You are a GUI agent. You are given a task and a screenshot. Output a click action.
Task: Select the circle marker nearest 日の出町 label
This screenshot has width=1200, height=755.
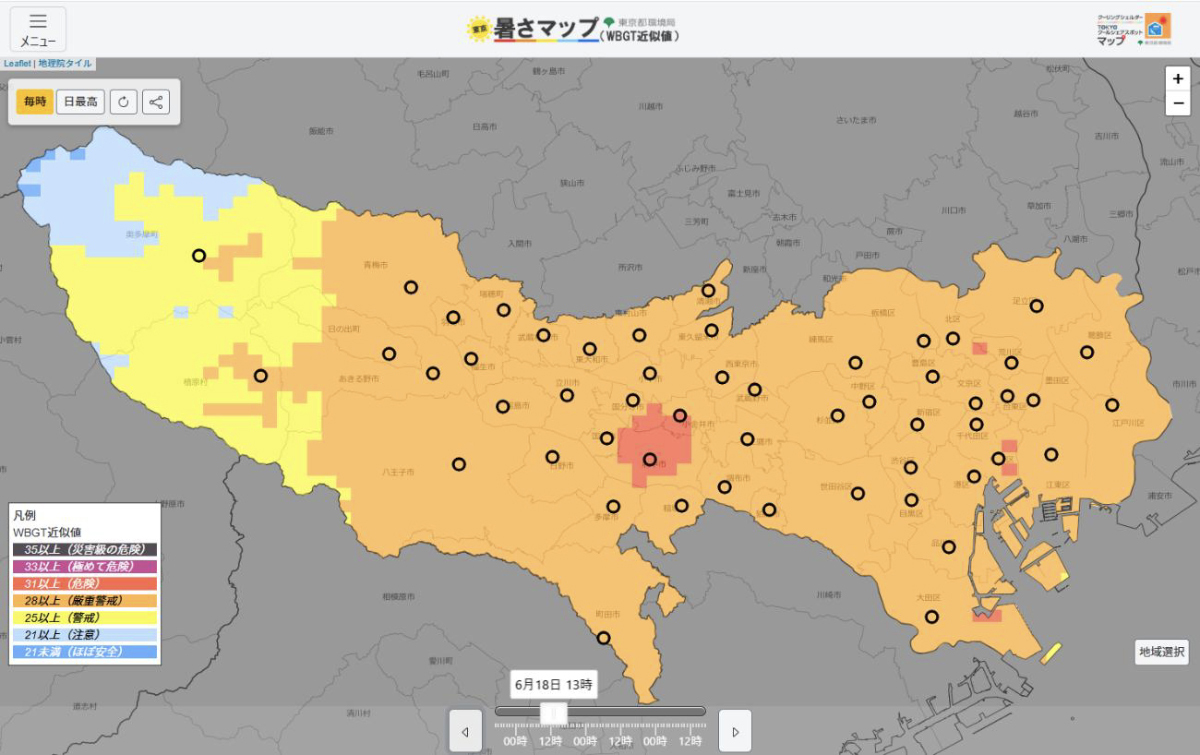pyautogui.click(x=389, y=353)
